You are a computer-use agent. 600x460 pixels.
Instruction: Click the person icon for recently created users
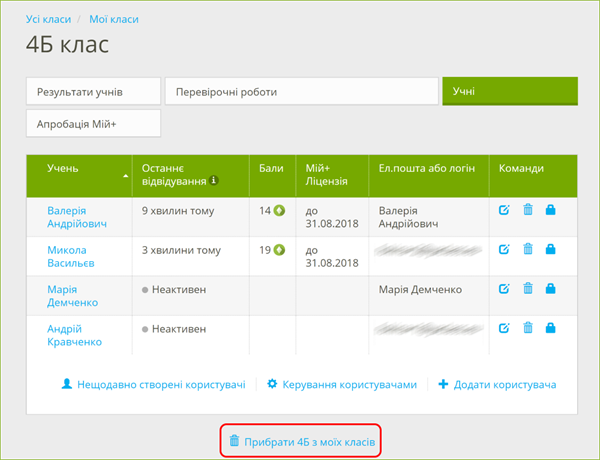point(67,384)
